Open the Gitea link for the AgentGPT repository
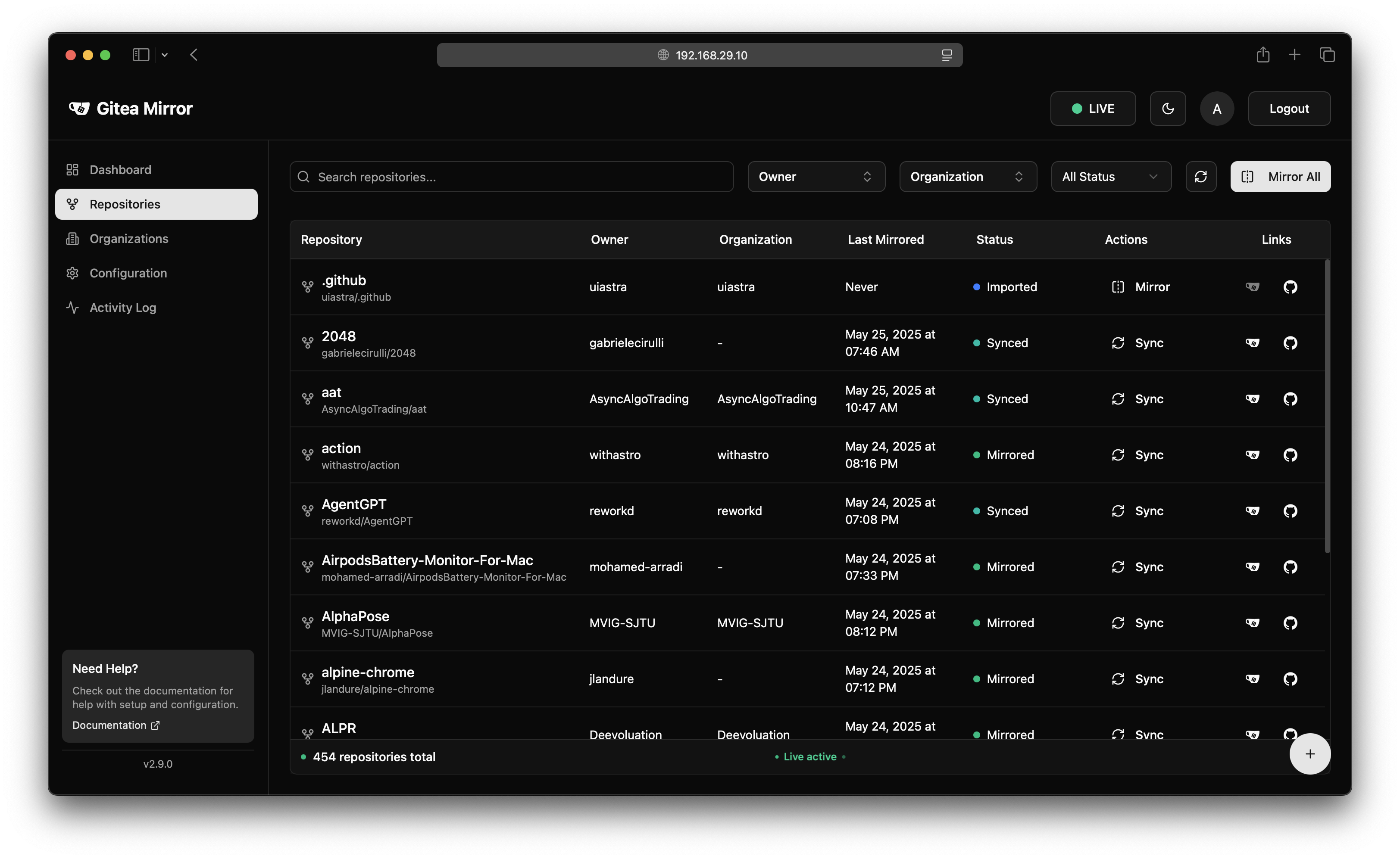 [1253, 511]
